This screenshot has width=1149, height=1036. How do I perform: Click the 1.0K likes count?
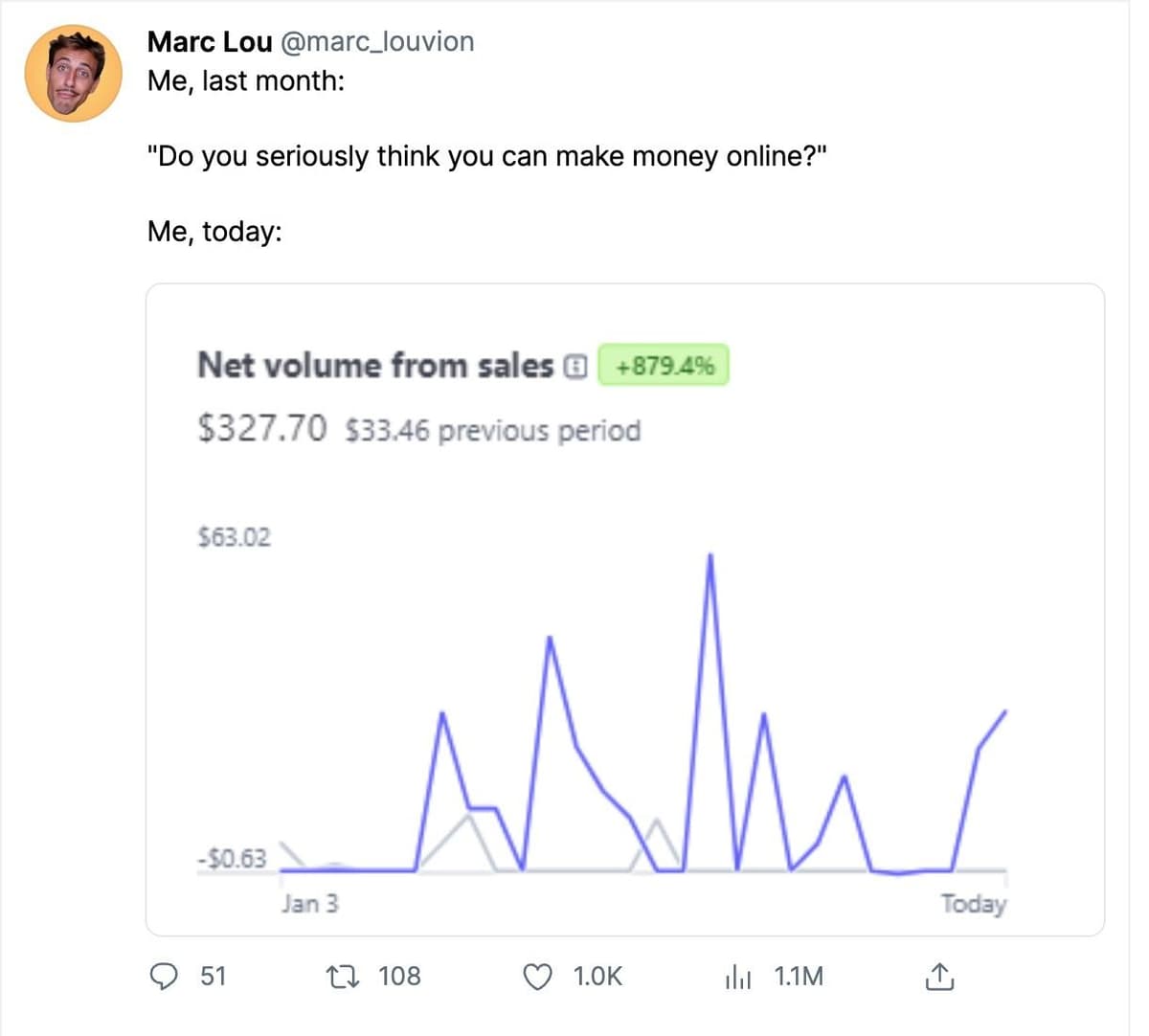[597, 977]
